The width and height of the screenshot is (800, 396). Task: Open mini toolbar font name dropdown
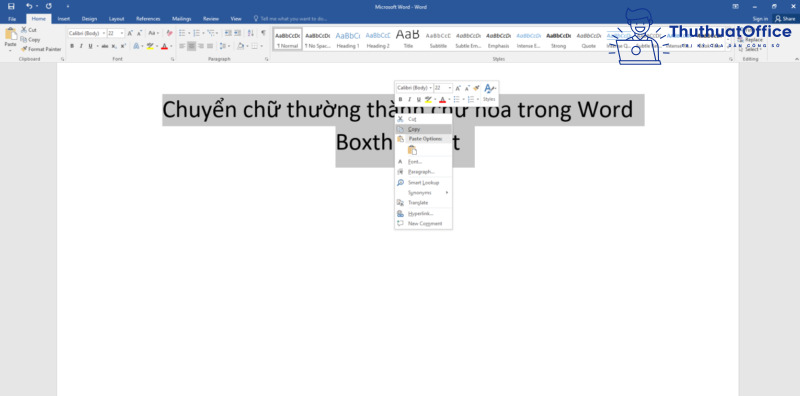pyautogui.click(x=431, y=88)
